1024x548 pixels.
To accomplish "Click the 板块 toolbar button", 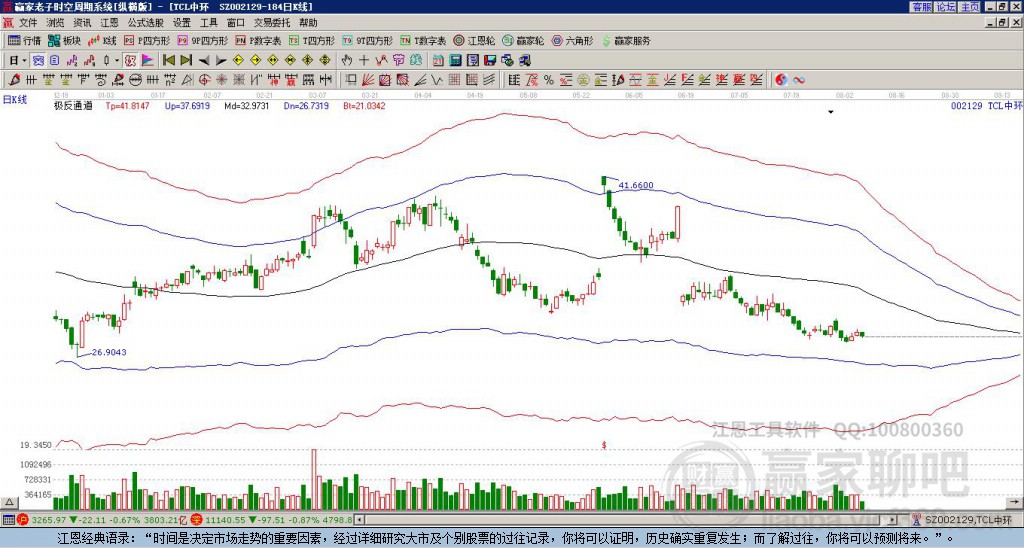I will click(64, 40).
